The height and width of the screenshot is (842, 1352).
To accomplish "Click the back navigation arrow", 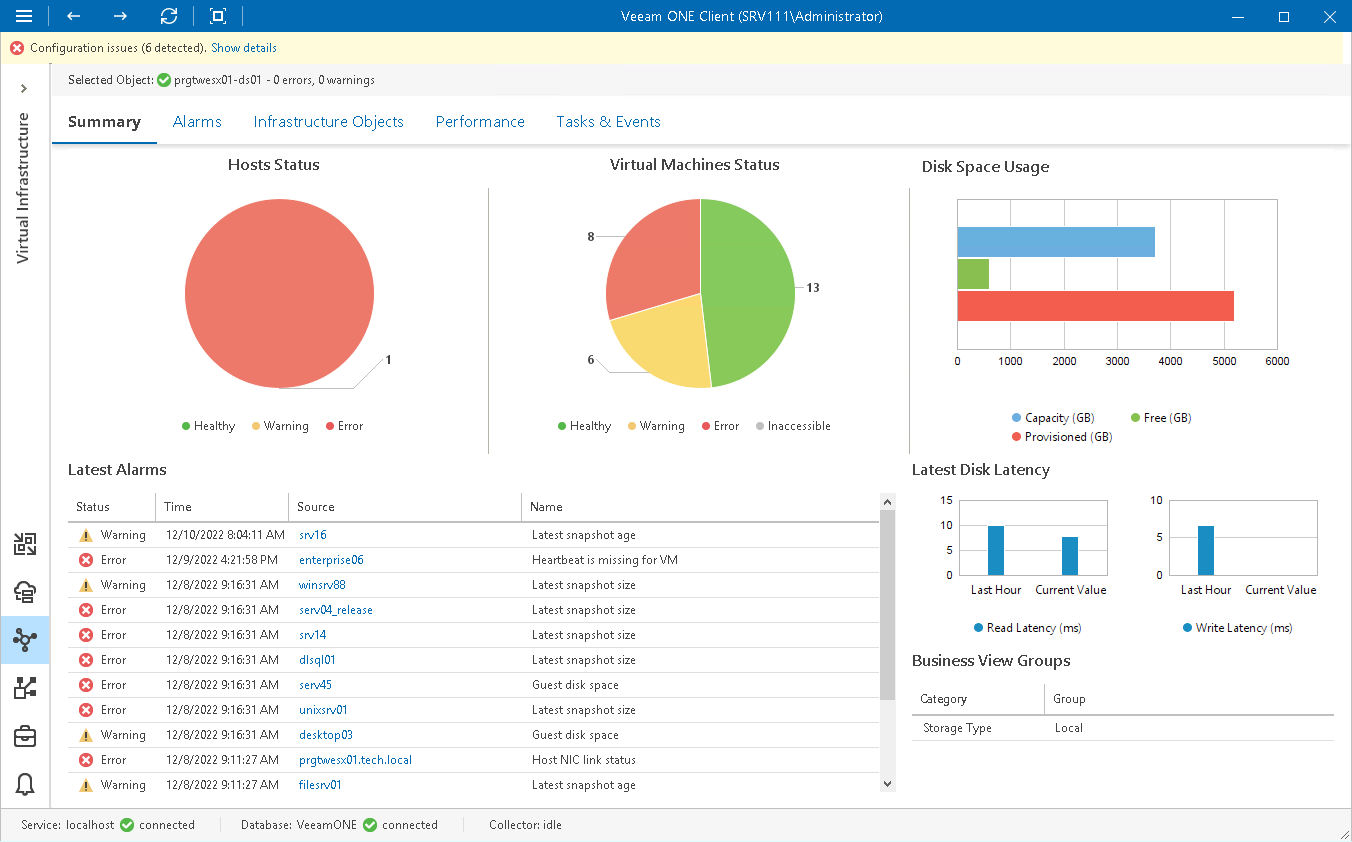I will tap(72, 16).
